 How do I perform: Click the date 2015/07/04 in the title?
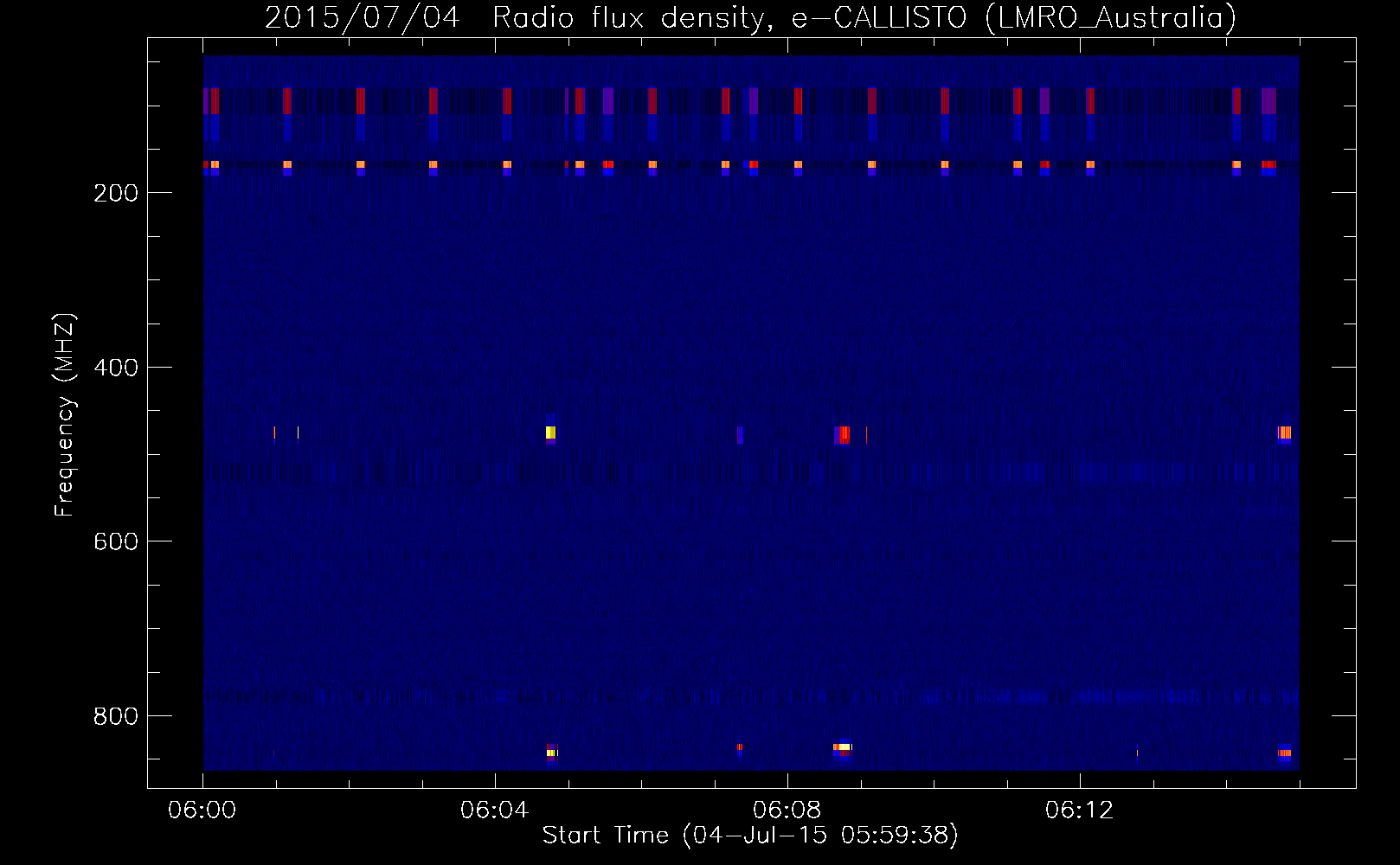(x=362, y=17)
